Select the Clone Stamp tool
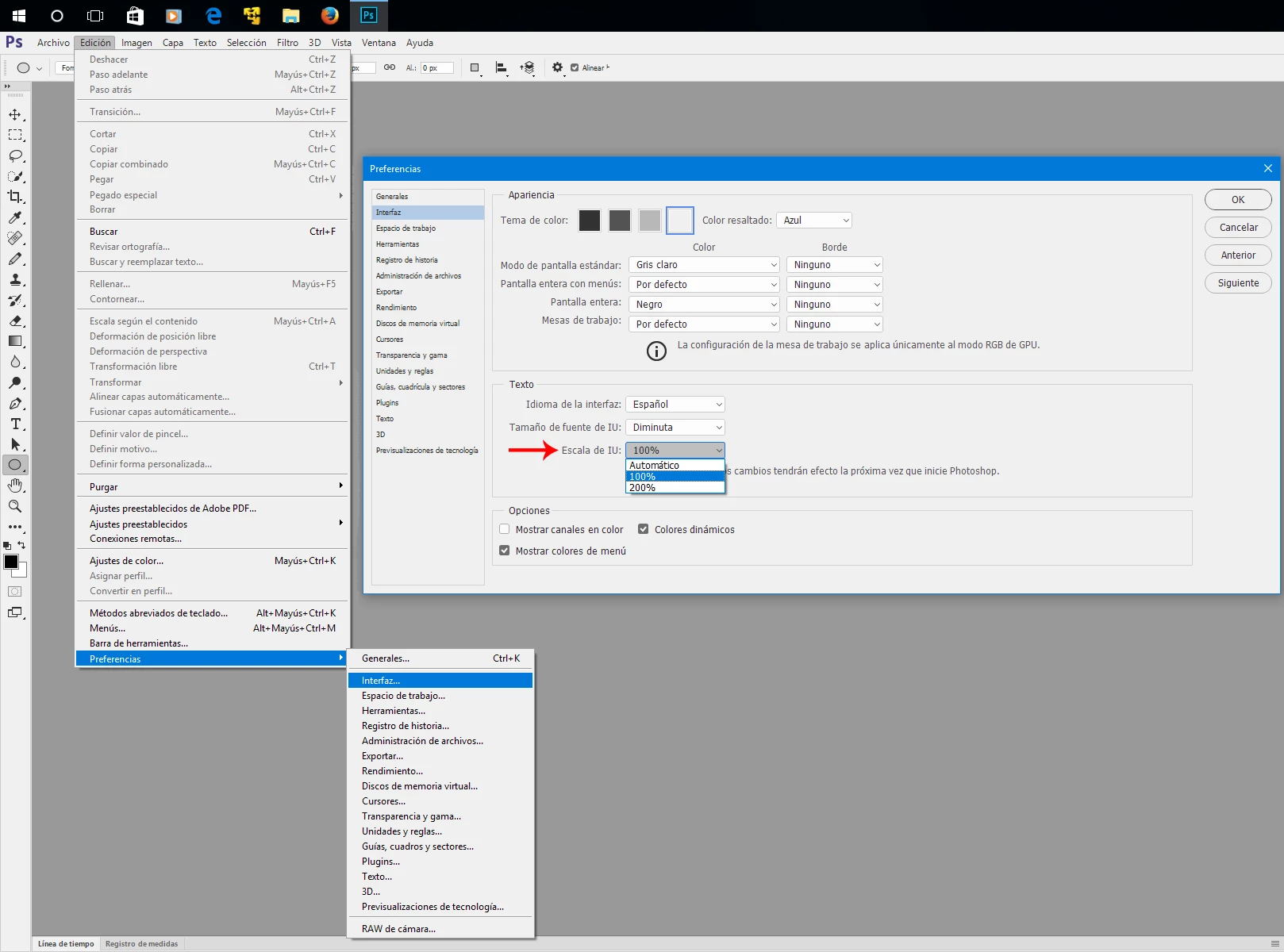Viewport: 1284px width, 952px height. 15,279
